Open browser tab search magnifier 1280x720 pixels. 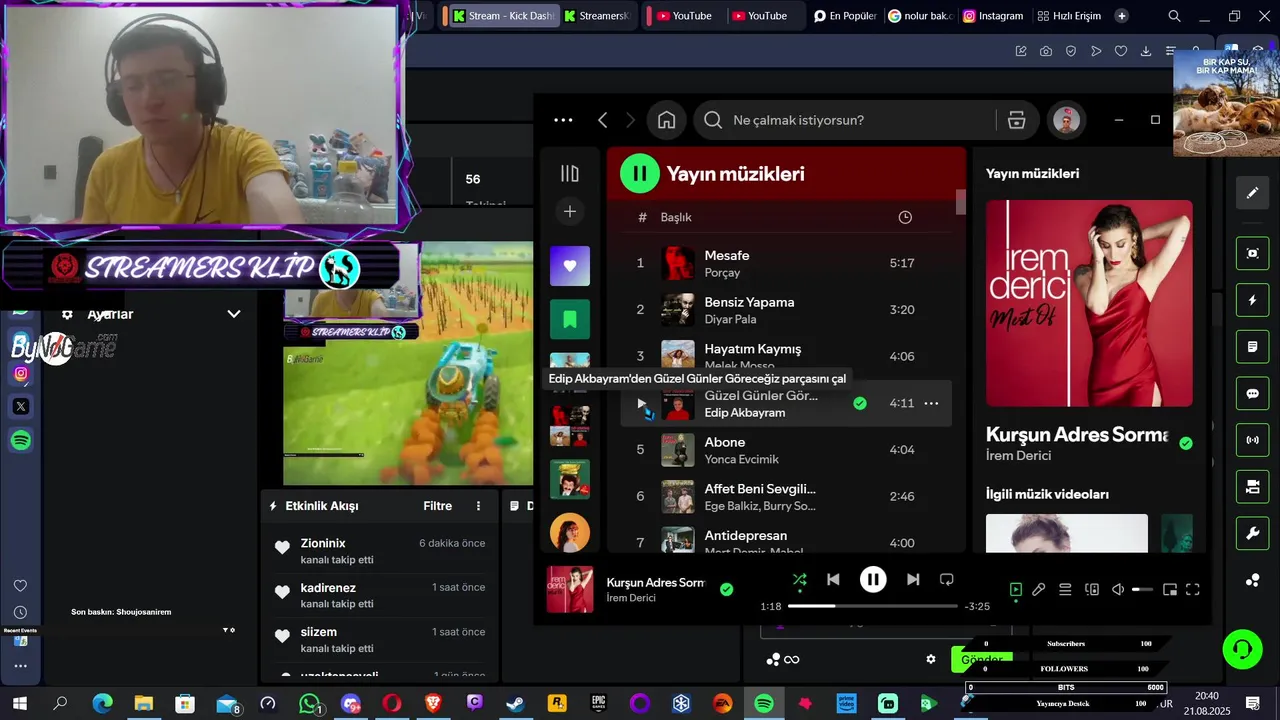(1175, 16)
